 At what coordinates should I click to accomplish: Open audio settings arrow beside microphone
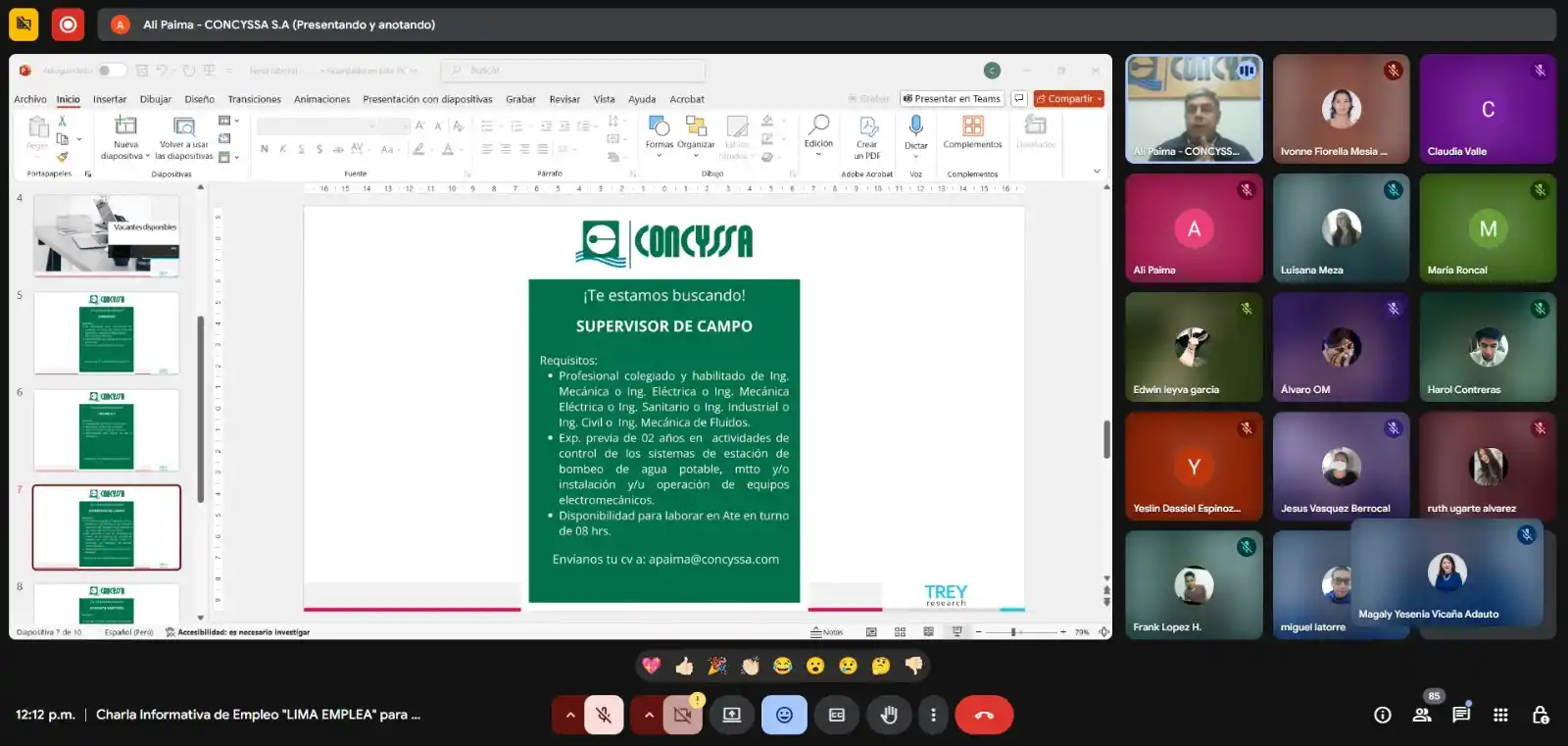coord(569,715)
